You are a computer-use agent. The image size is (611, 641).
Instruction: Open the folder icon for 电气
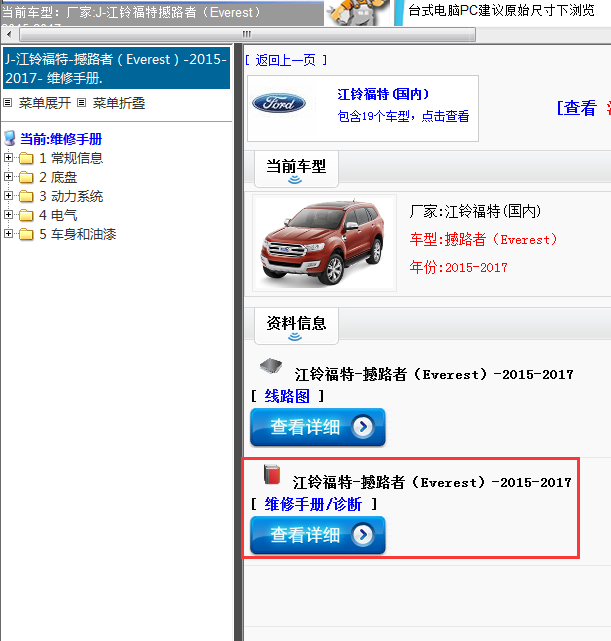pyautogui.click(x=26, y=215)
